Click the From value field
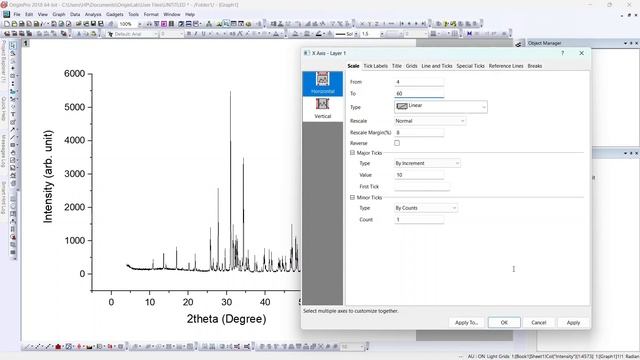640x360 pixels. (419, 82)
